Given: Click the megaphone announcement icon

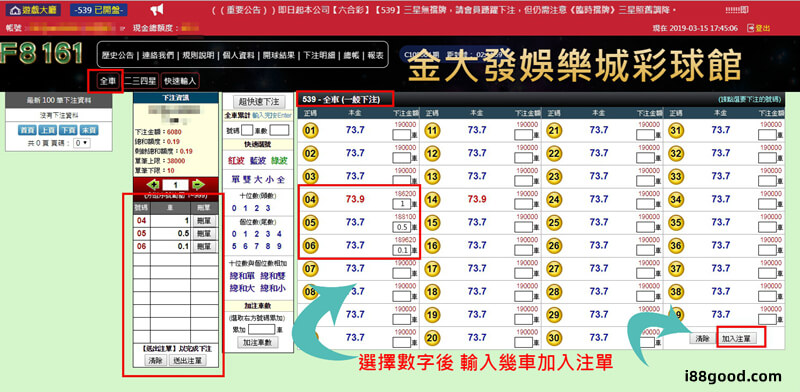Looking at the screenshot, I should click(x=158, y=10).
